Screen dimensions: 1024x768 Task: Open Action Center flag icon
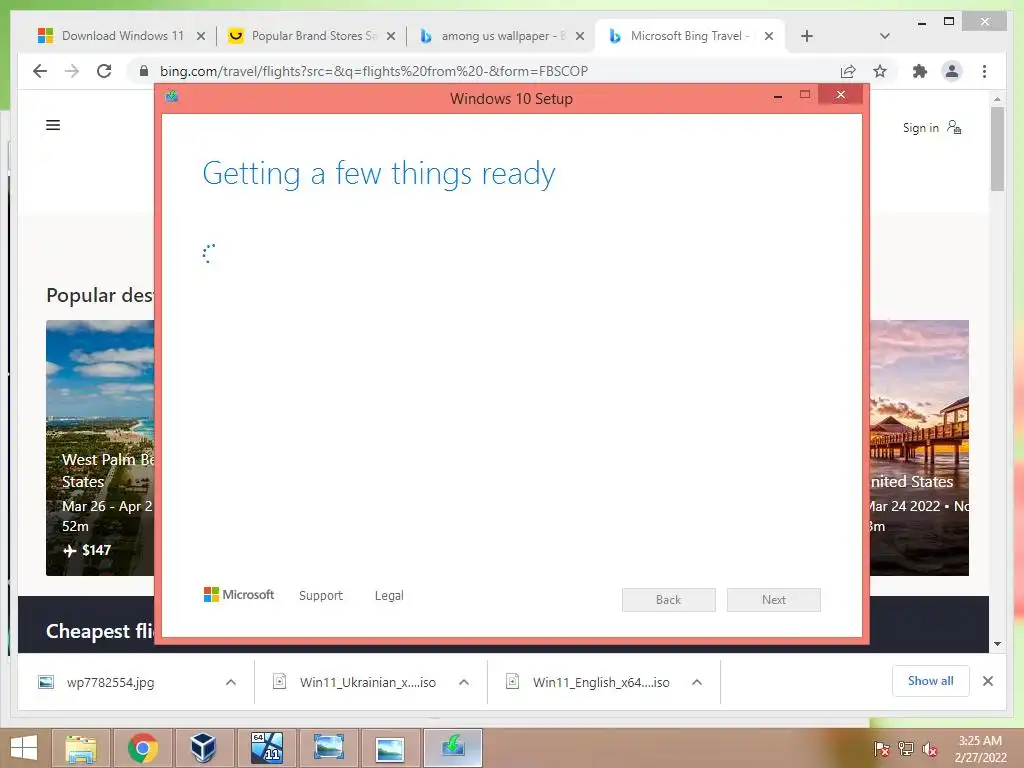[x=881, y=748]
